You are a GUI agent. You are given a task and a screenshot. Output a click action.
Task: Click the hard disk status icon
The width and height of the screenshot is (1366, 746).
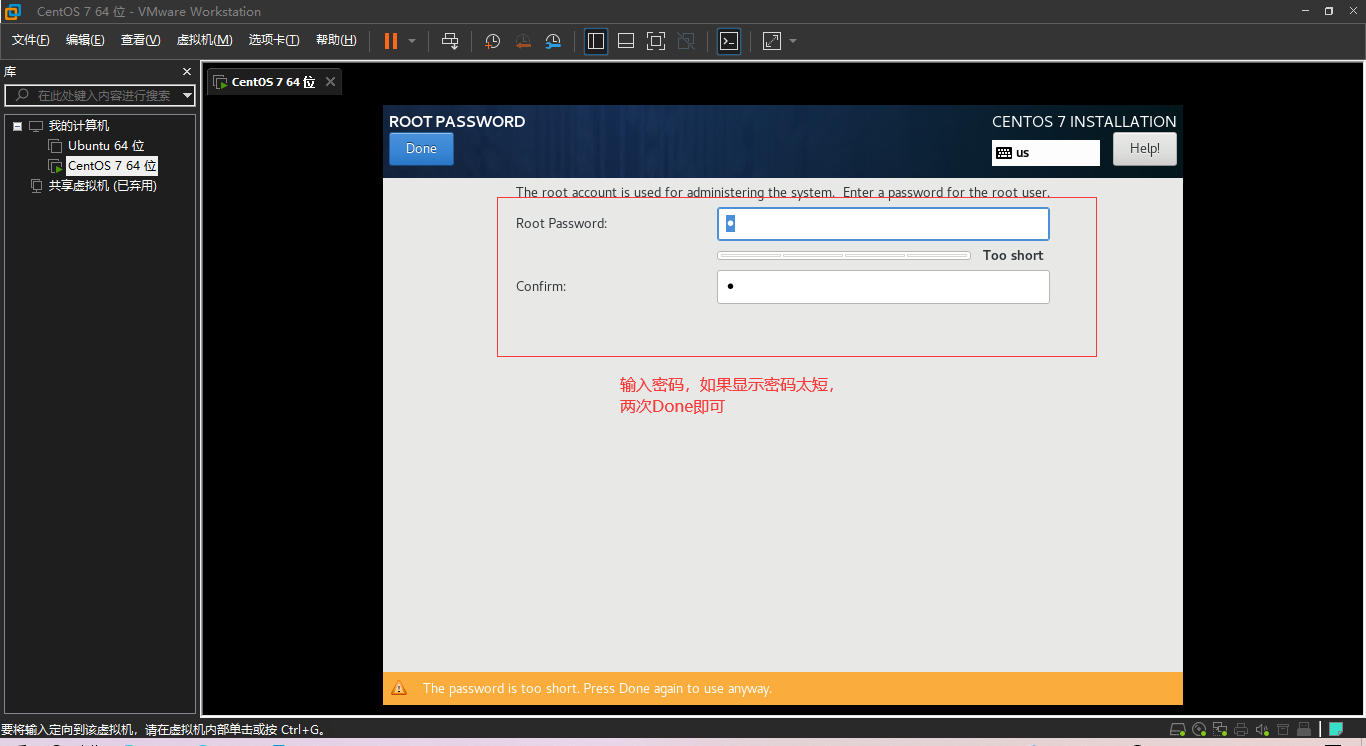click(x=1178, y=729)
